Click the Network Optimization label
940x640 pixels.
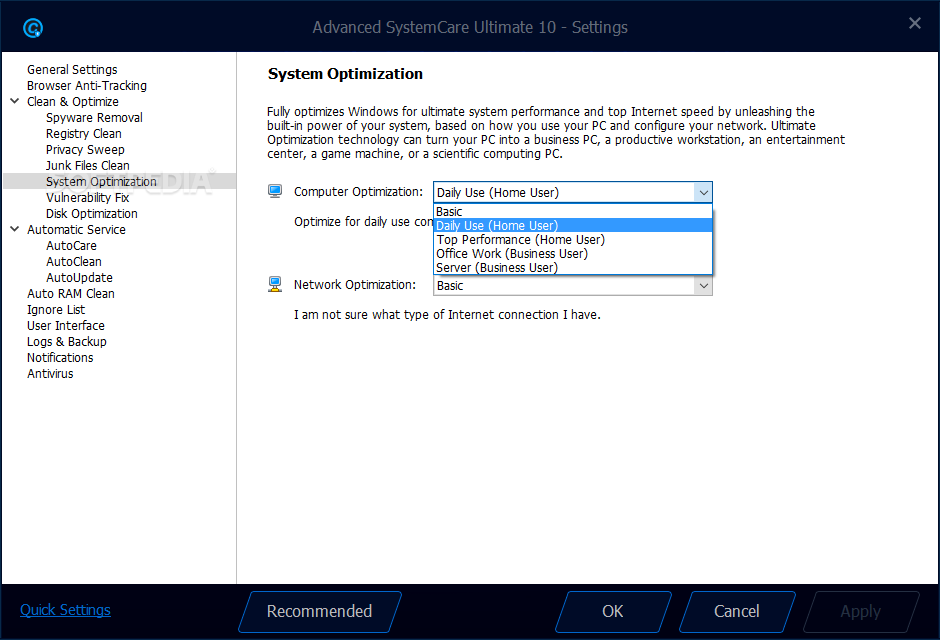click(355, 285)
